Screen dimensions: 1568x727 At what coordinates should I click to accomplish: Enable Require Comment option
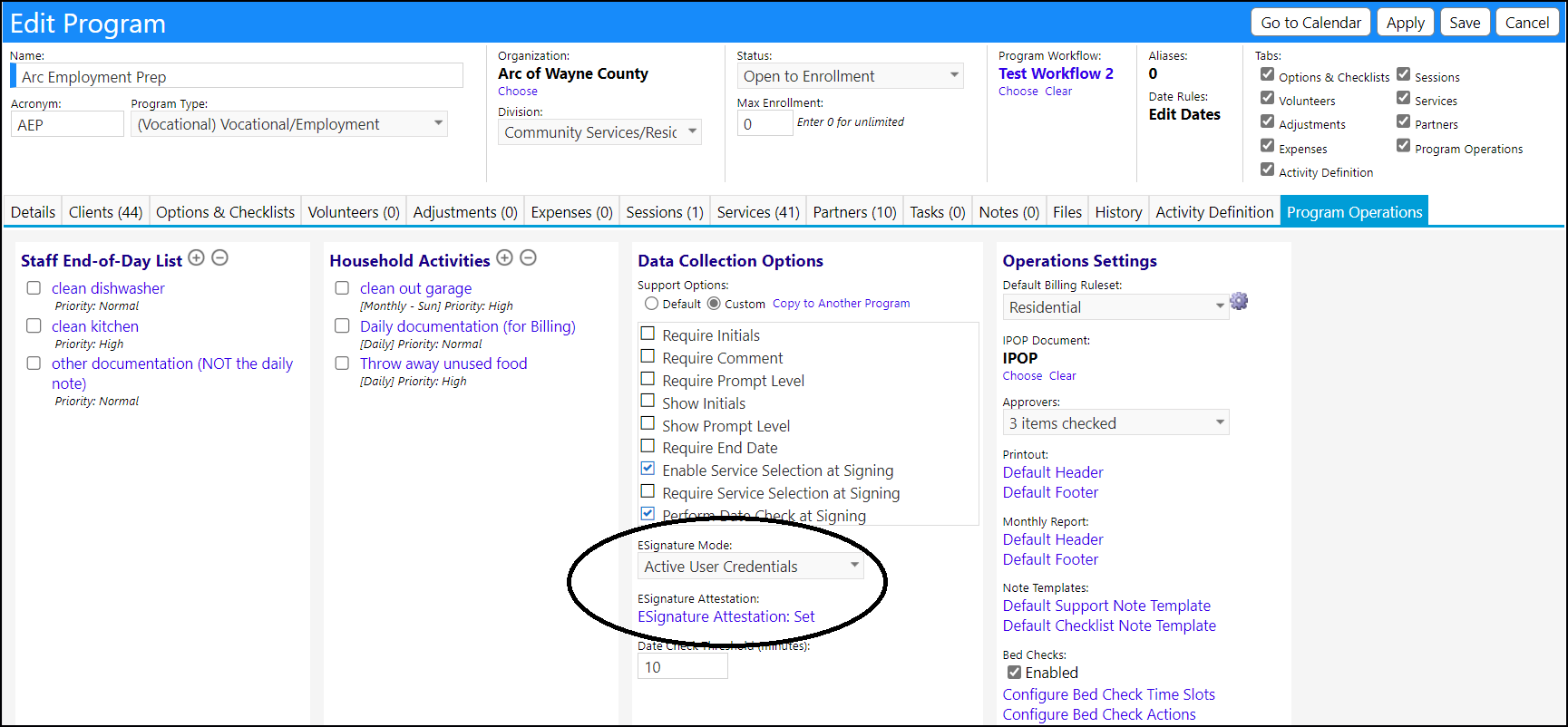tap(648, 356)
